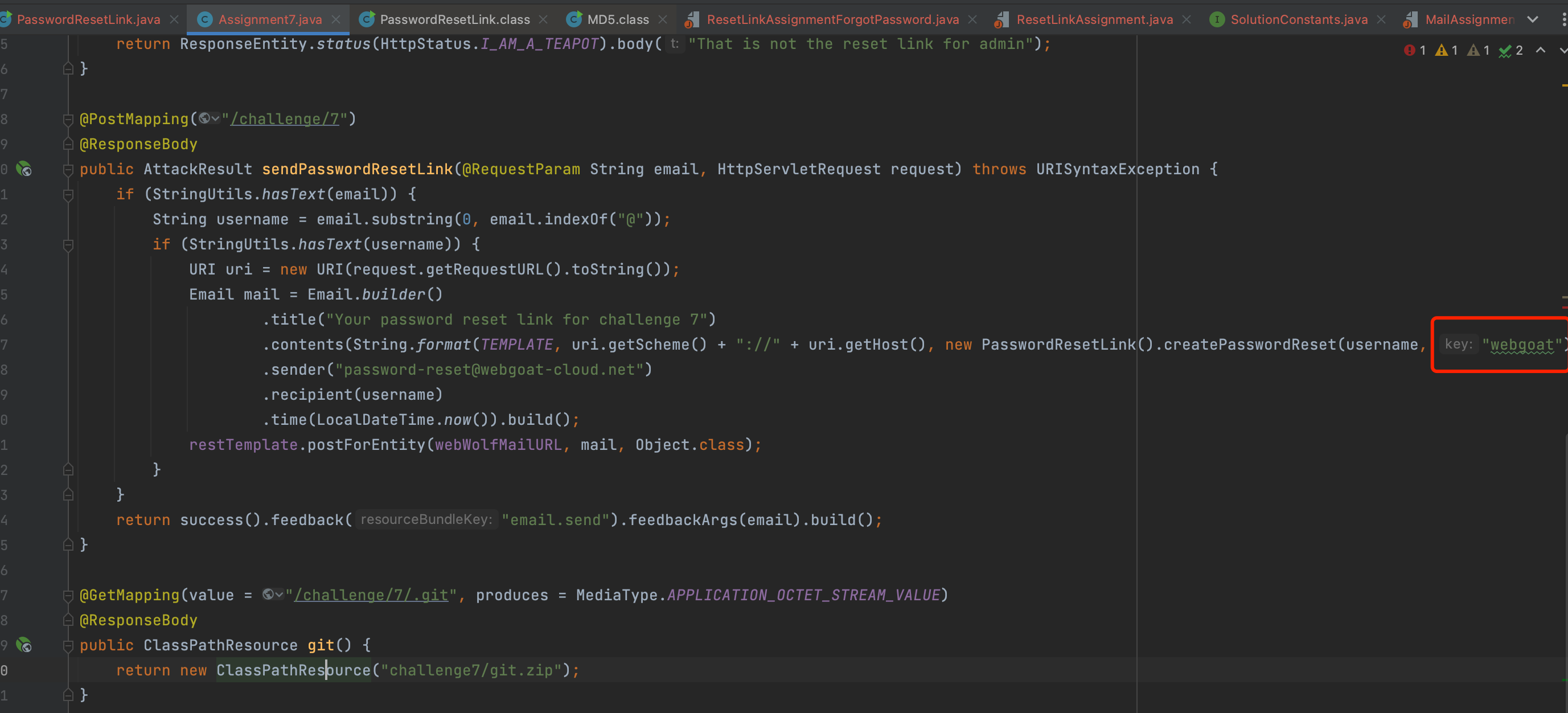Click the "webgoat" string literal
The width and height of the screenshot is (1568, 713).
click(1521, 345)
